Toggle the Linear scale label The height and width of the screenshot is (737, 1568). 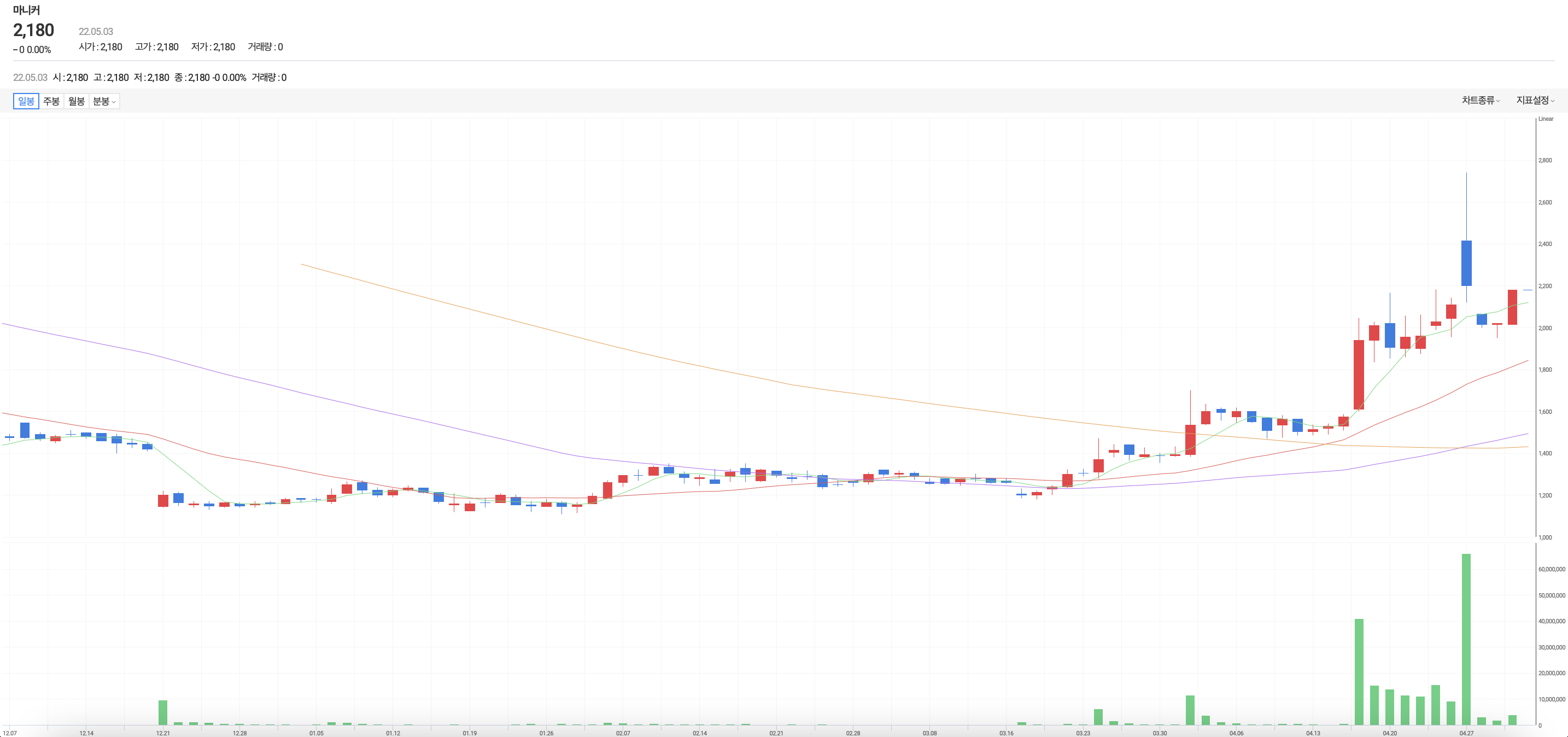coord(1546,119)
